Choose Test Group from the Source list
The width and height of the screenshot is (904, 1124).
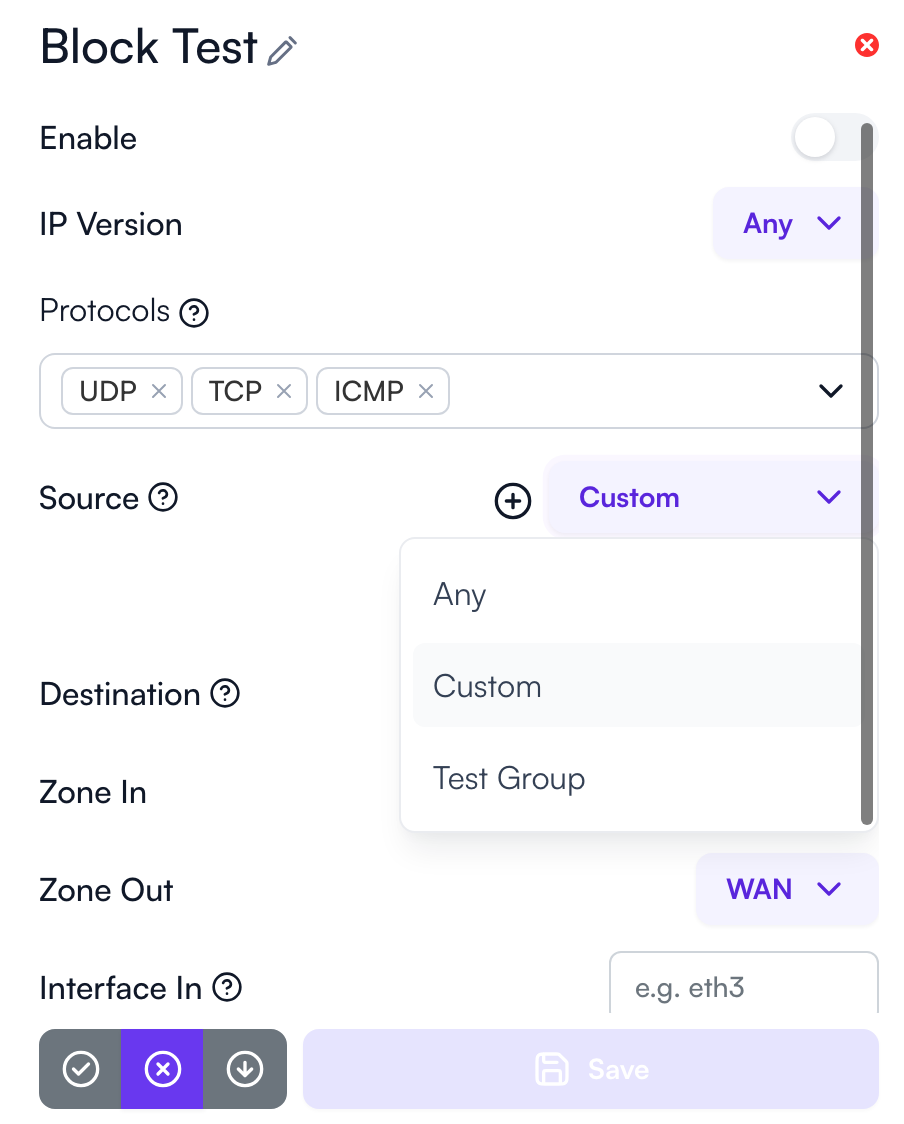509,778
